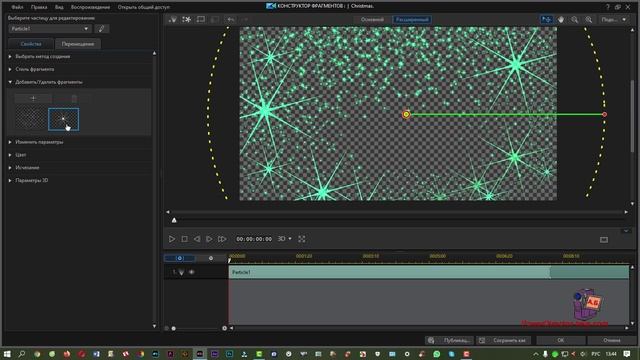Image resolution: width=640 pixels, height=360 pixels.
Task: Select the highlighted second fragment thumbnail
Action: click(x=64, y=119)
